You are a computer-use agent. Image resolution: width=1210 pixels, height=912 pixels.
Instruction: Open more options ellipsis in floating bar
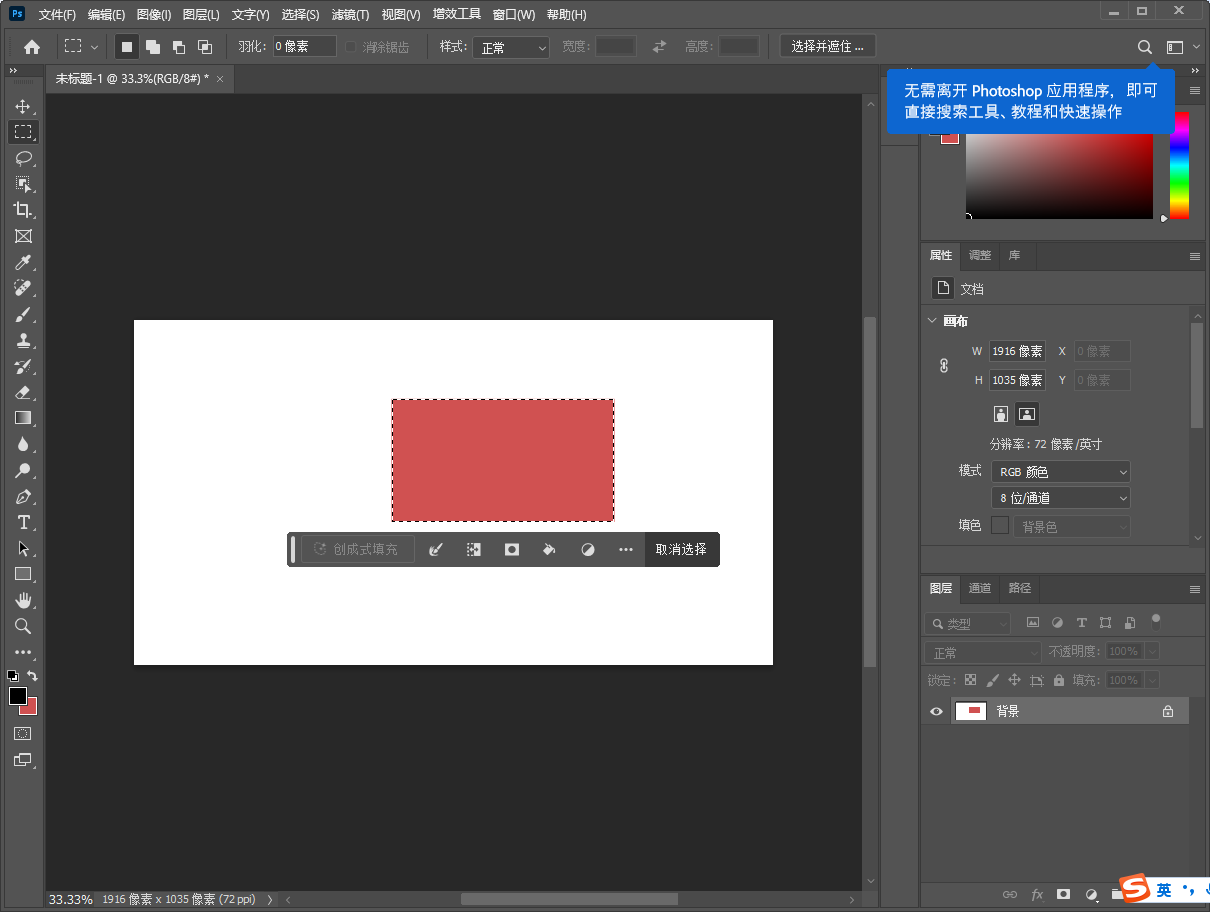[x=626, y=549]
